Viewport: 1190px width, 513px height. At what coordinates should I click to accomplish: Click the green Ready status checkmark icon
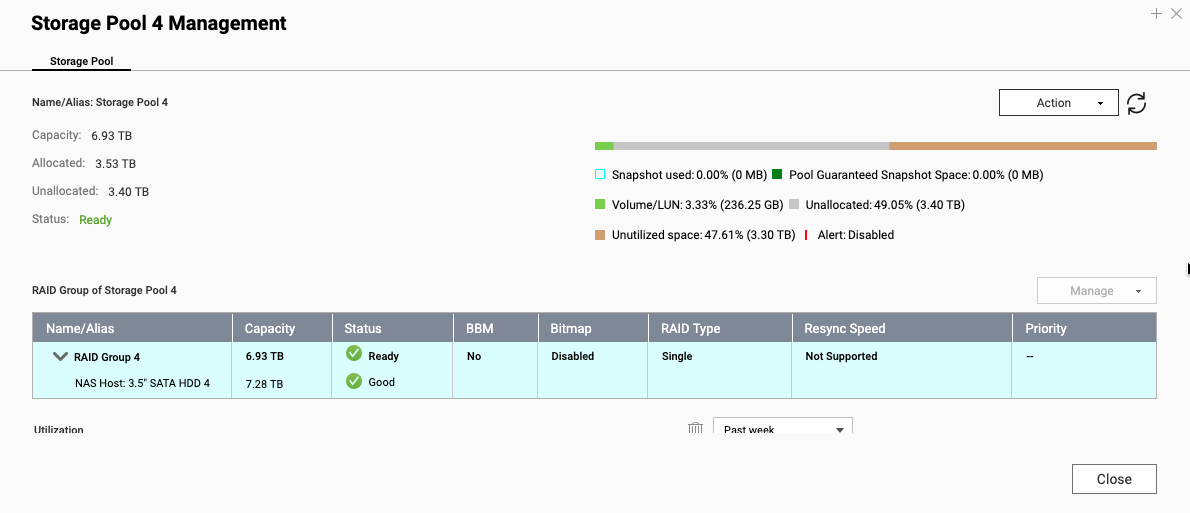(x=354, y=354)
